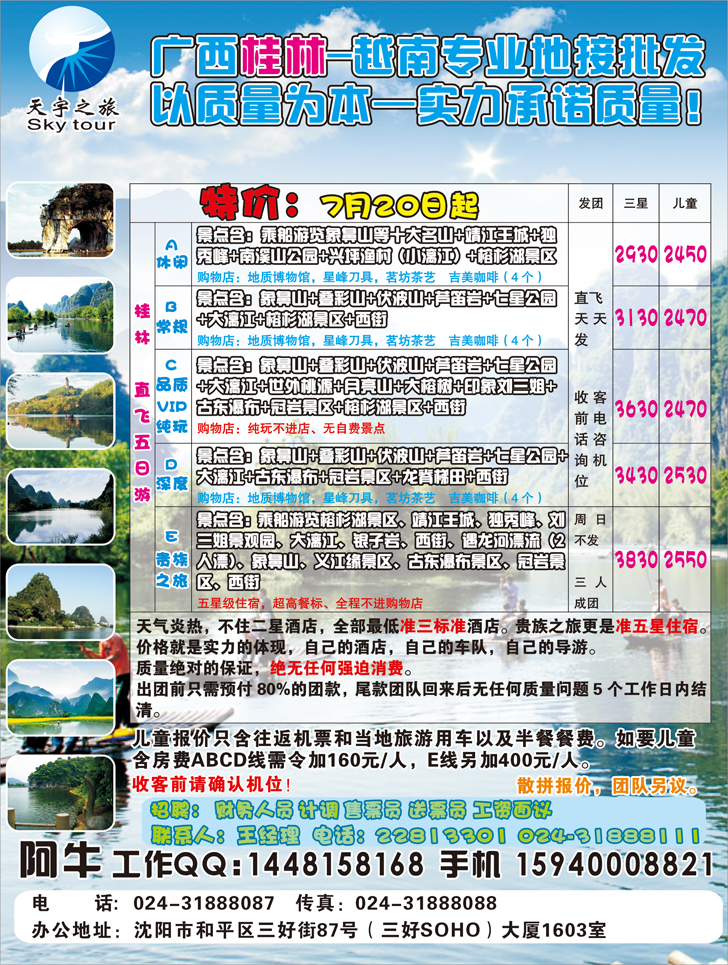Select the 儿童 column header
The image size is (728, 965).
coord(685,204)
